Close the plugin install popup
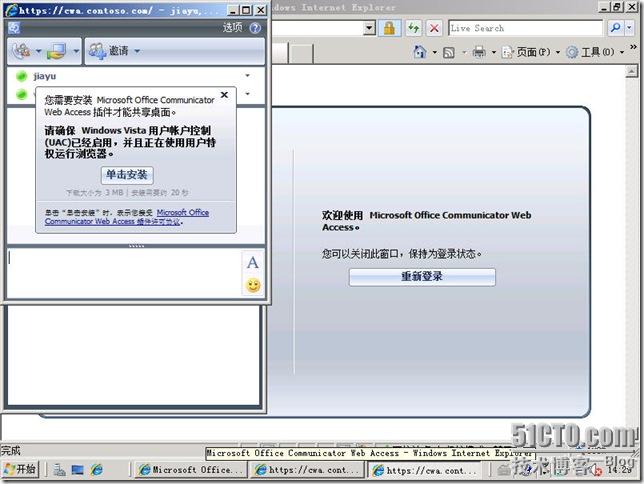The width and height of the screenshot is (644, 484). [x=224, y=95]
